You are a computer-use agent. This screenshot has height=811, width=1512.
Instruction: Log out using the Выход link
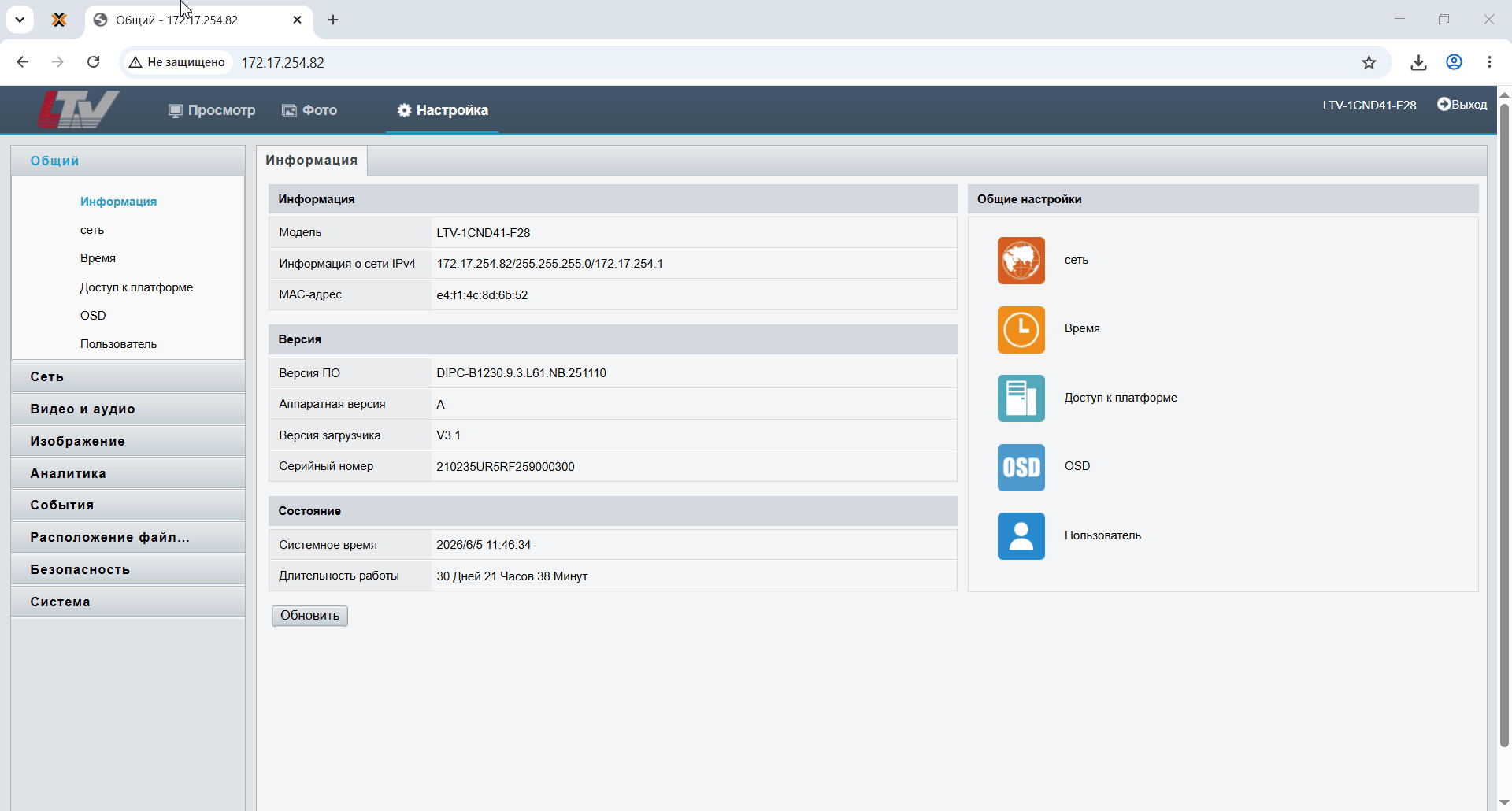click(x=1462, y=105)
